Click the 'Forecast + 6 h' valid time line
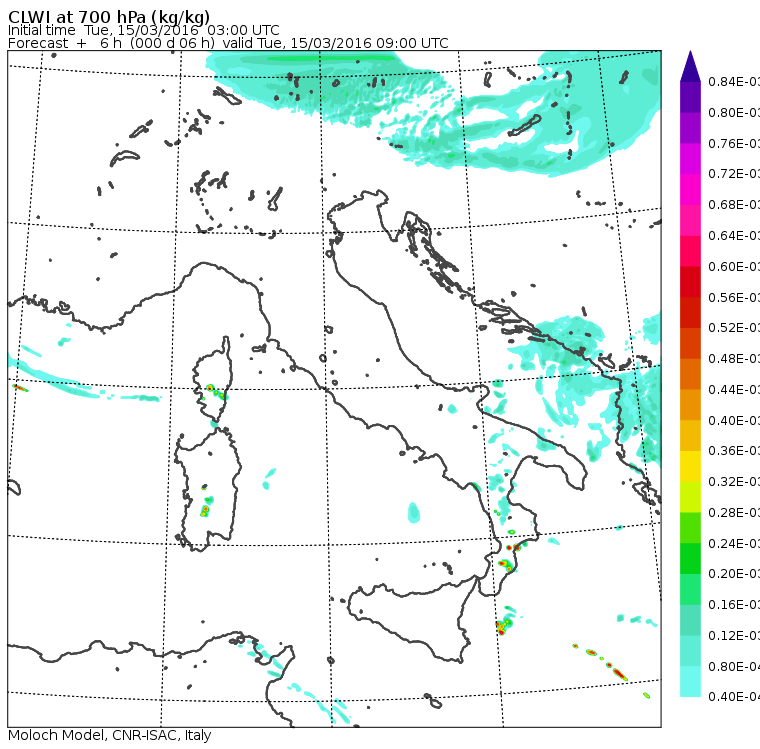Image resolution: width=760 pixels, height=749 pixels. point(228,43)
